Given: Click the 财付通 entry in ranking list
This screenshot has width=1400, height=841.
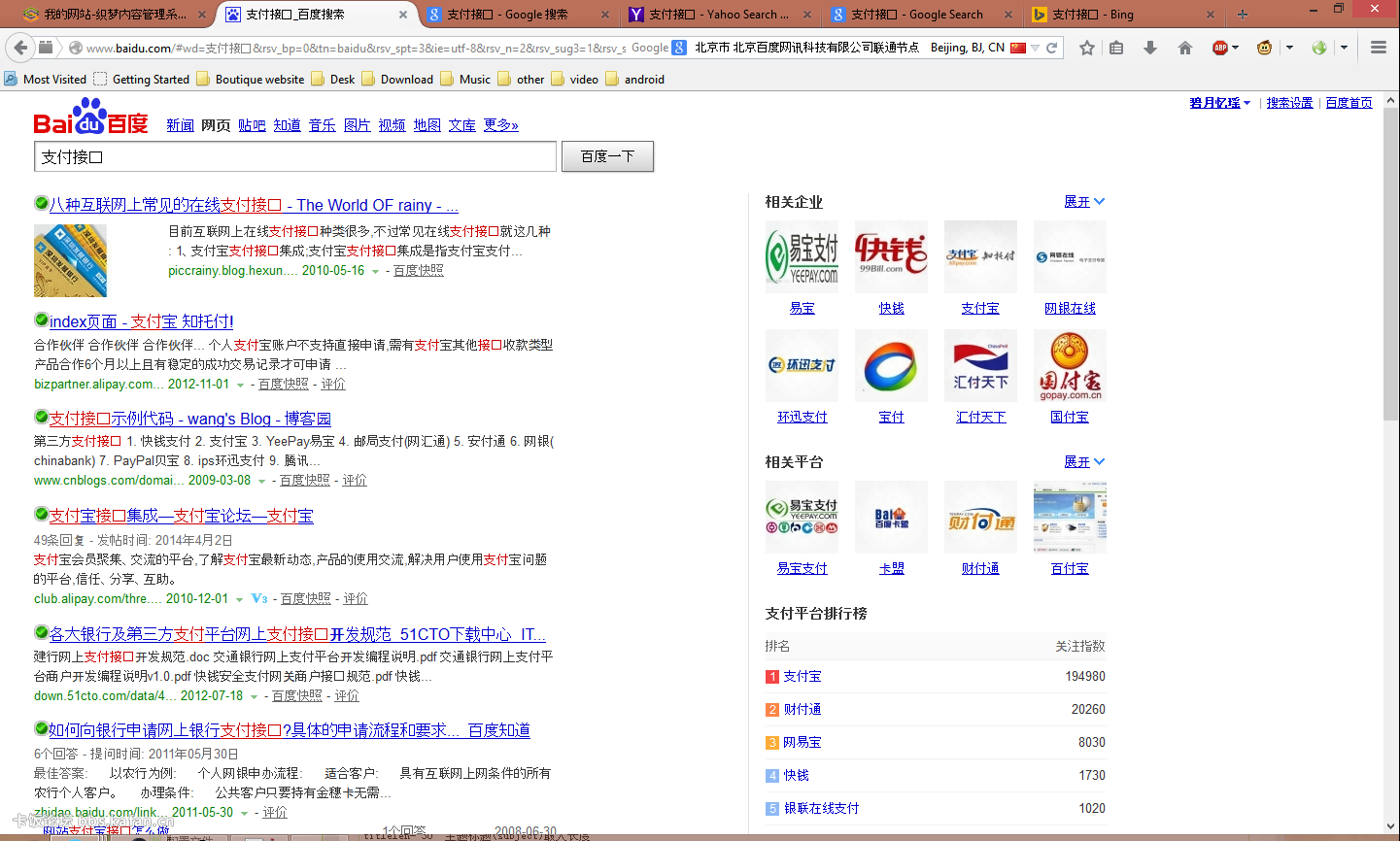Looking at the screenshot, I should click(802, 710).
